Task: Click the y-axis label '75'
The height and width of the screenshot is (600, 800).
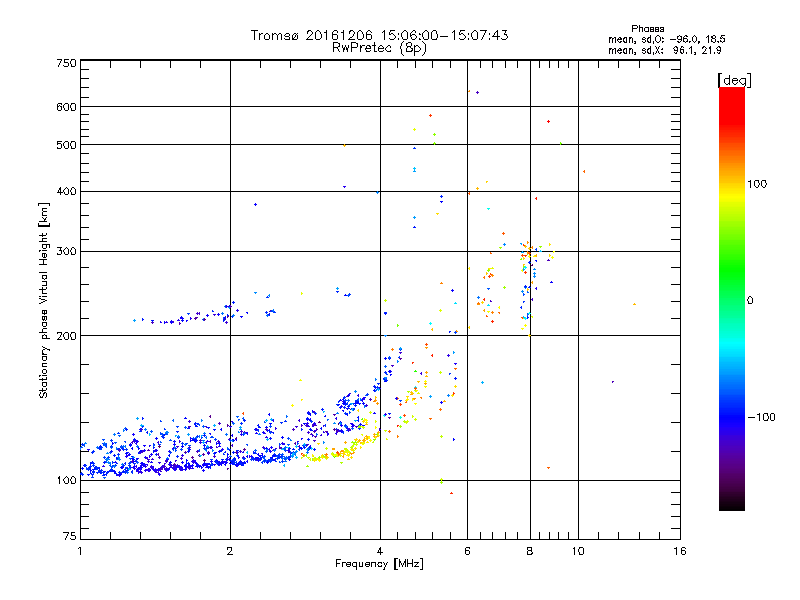Action: 70,536
